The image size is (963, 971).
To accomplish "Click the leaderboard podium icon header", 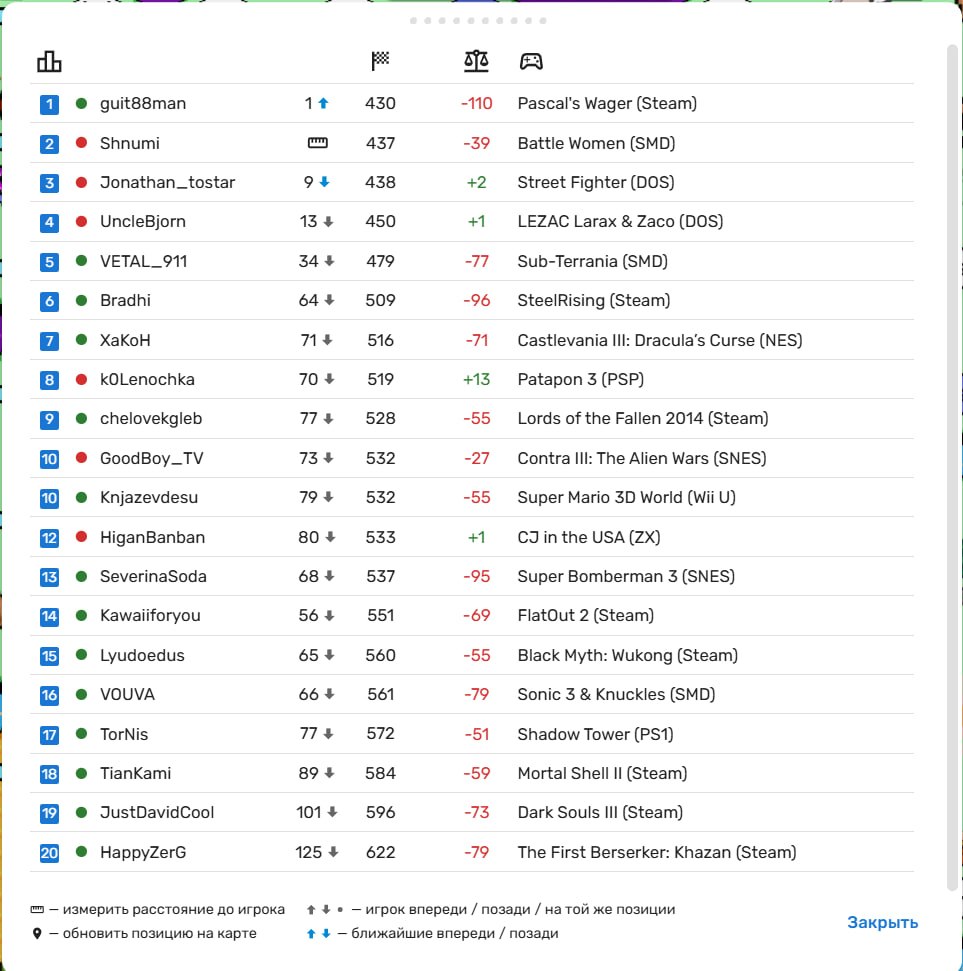I will [x=49, y=61].
